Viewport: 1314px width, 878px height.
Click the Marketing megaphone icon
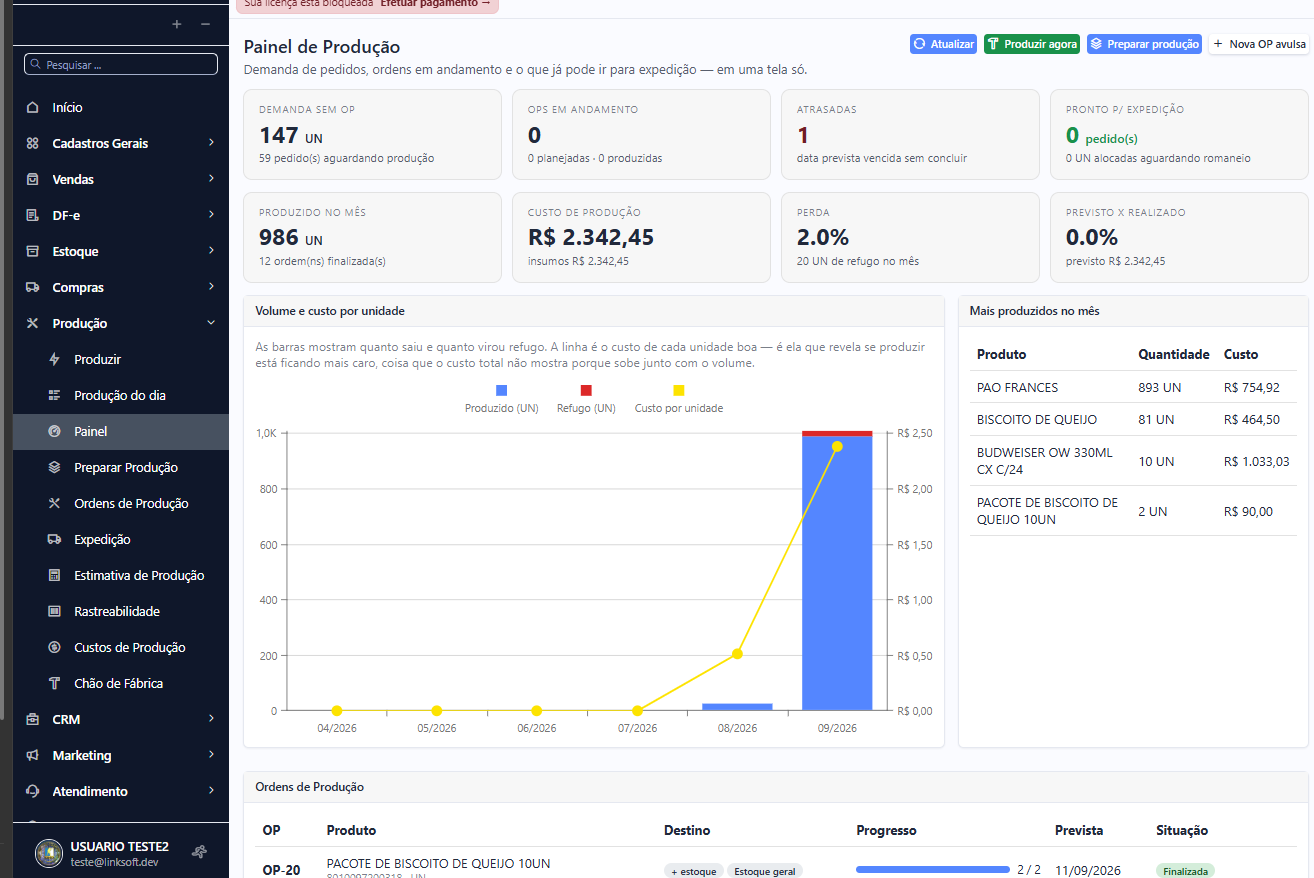33,755
